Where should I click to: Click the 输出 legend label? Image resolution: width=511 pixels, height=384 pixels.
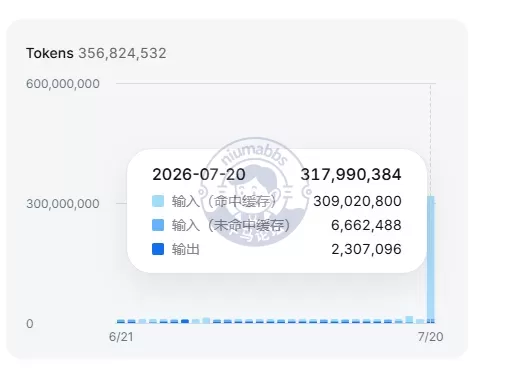point(186,249)
